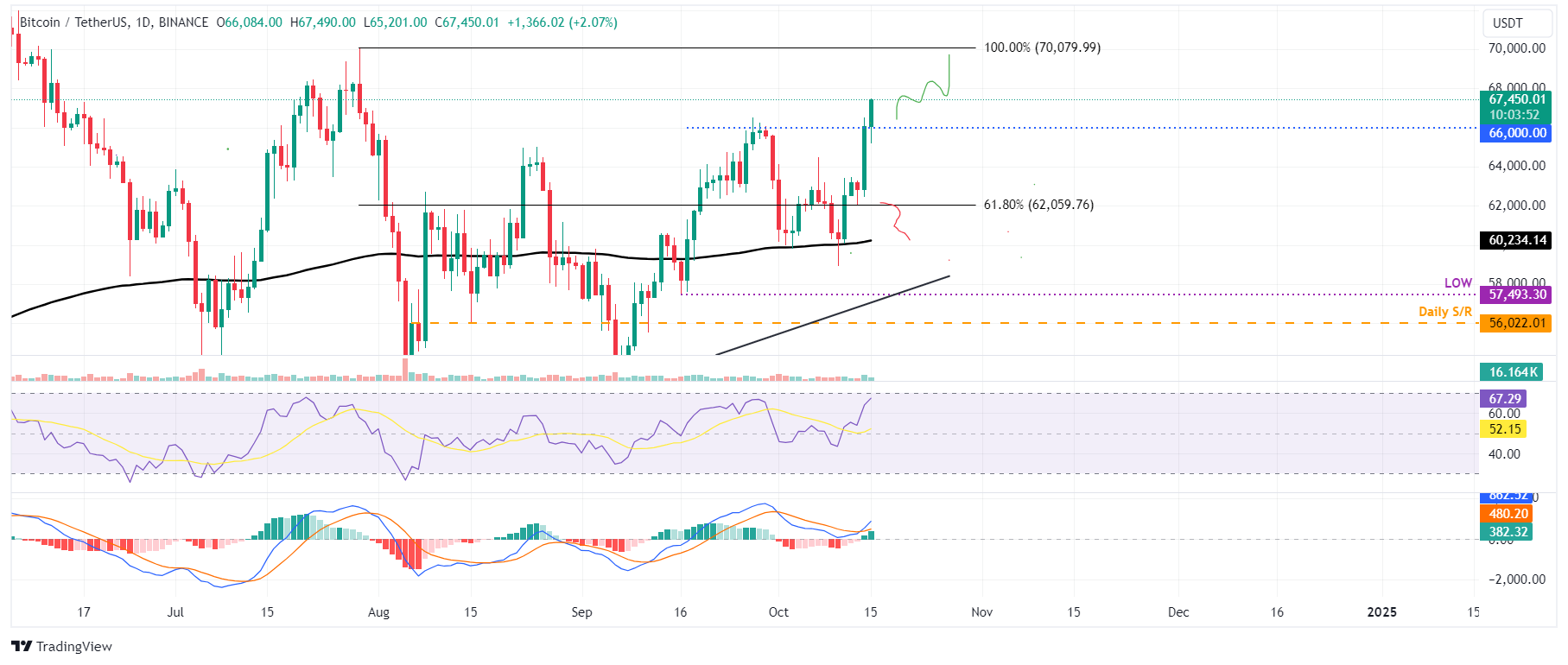
Task: Click the green 382.32 MACD histogram label
Action: coord(1508,532)
